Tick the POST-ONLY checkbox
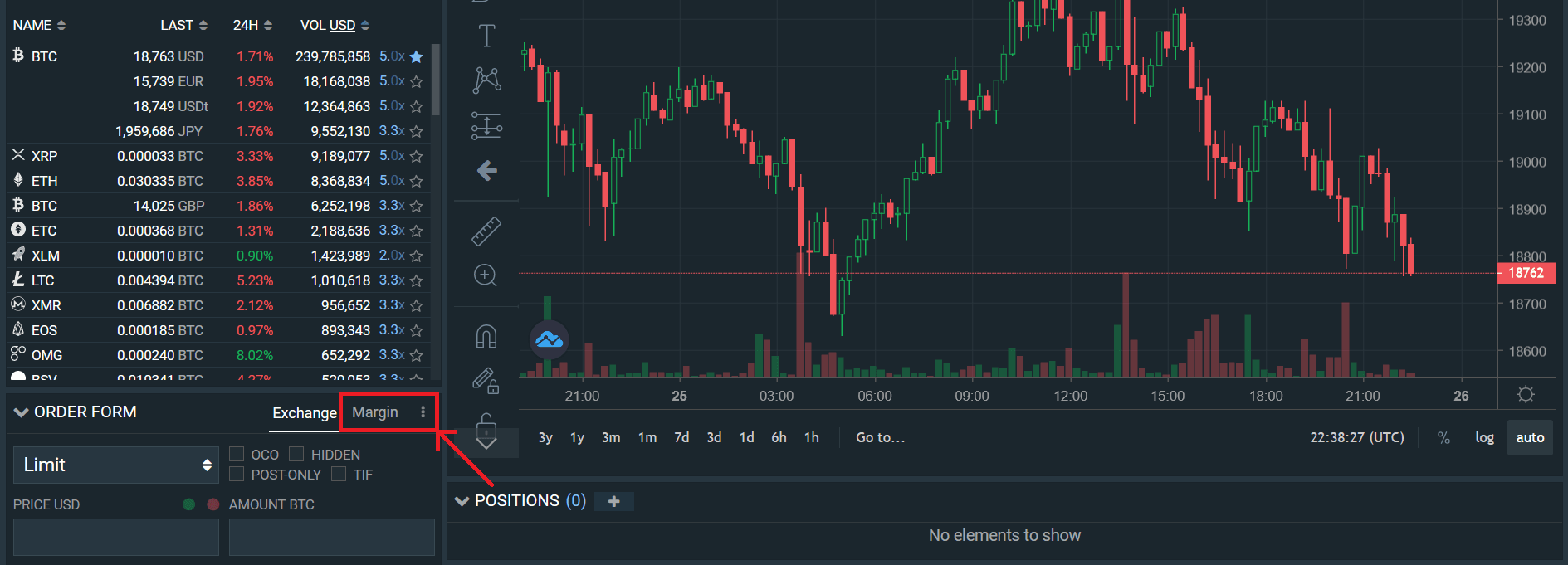 pos(237,474)
